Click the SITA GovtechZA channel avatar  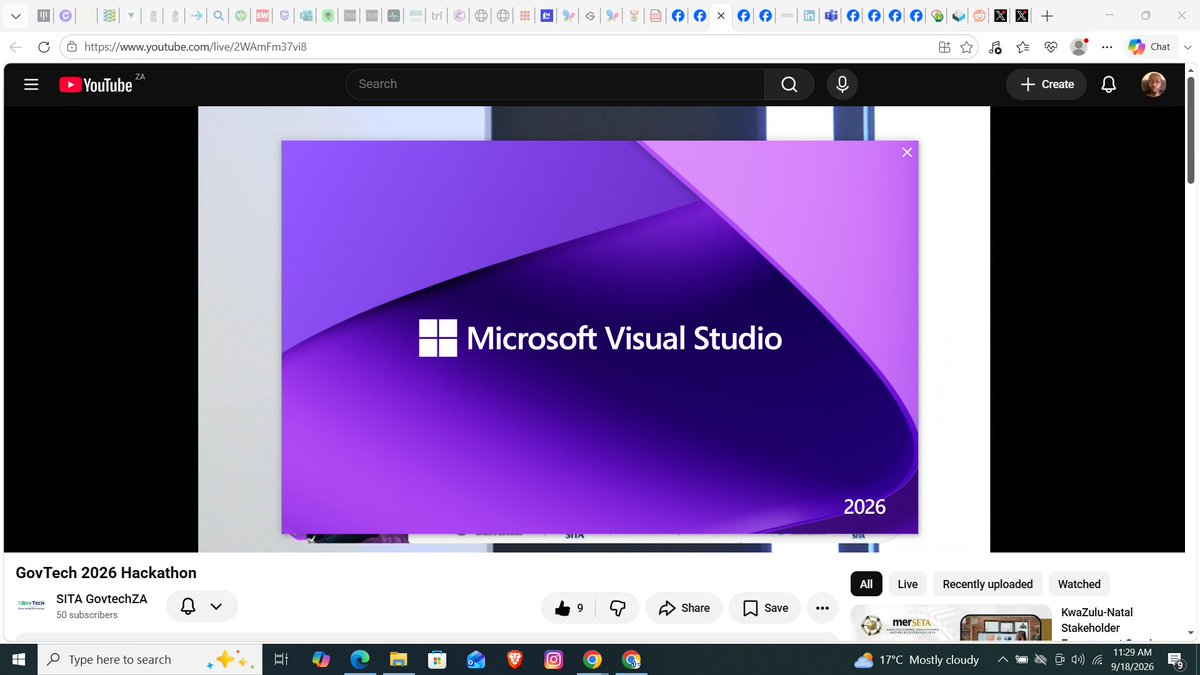point(31,606)
